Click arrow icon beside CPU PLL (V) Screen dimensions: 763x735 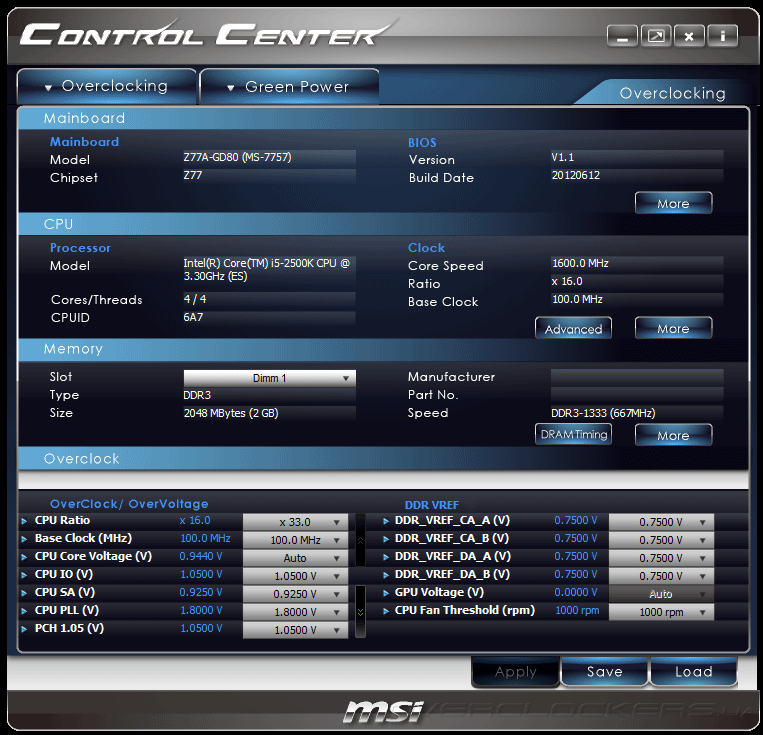(x=24, y=611)
